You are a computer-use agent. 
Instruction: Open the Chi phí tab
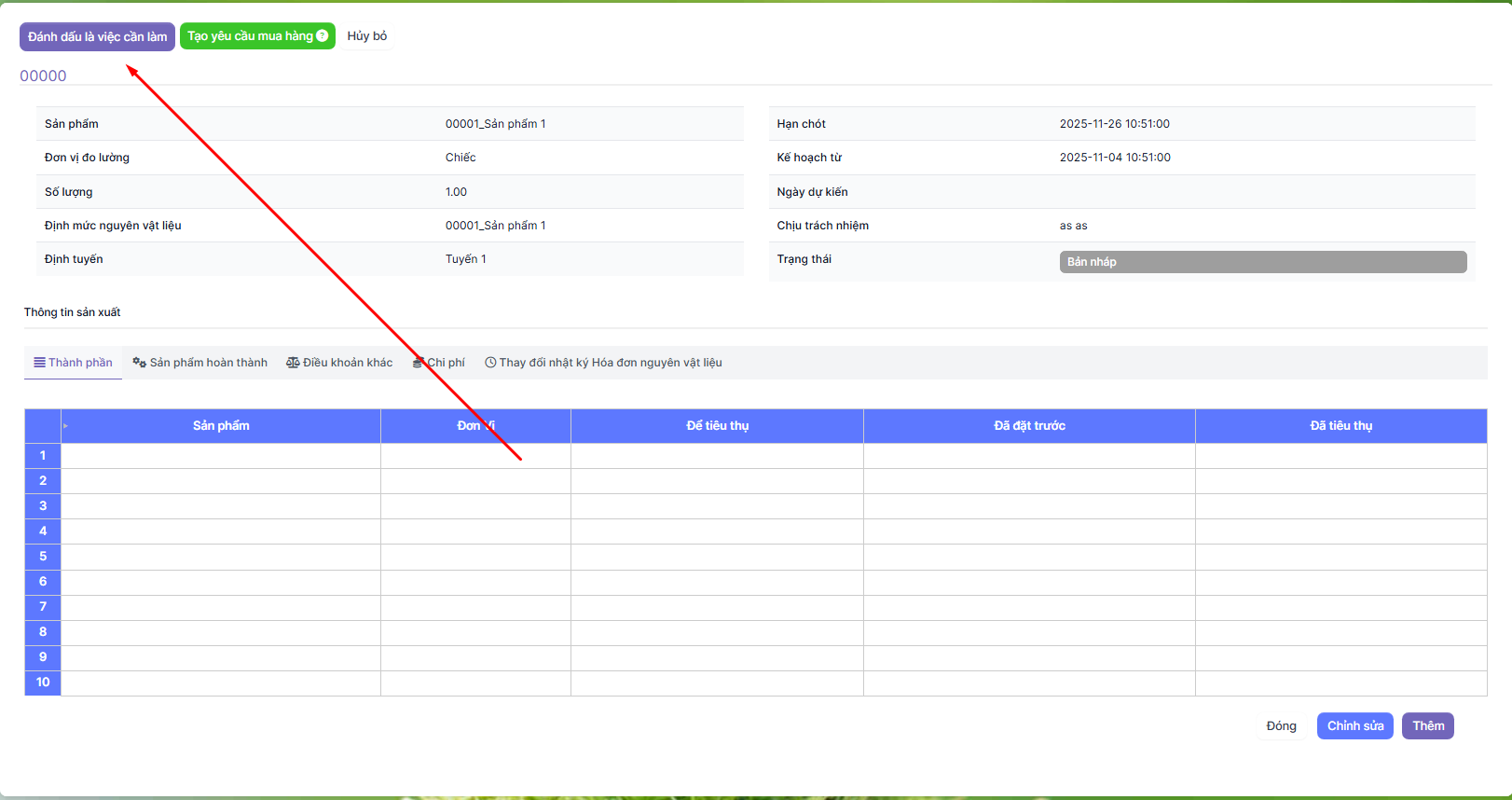click(446, 363)
